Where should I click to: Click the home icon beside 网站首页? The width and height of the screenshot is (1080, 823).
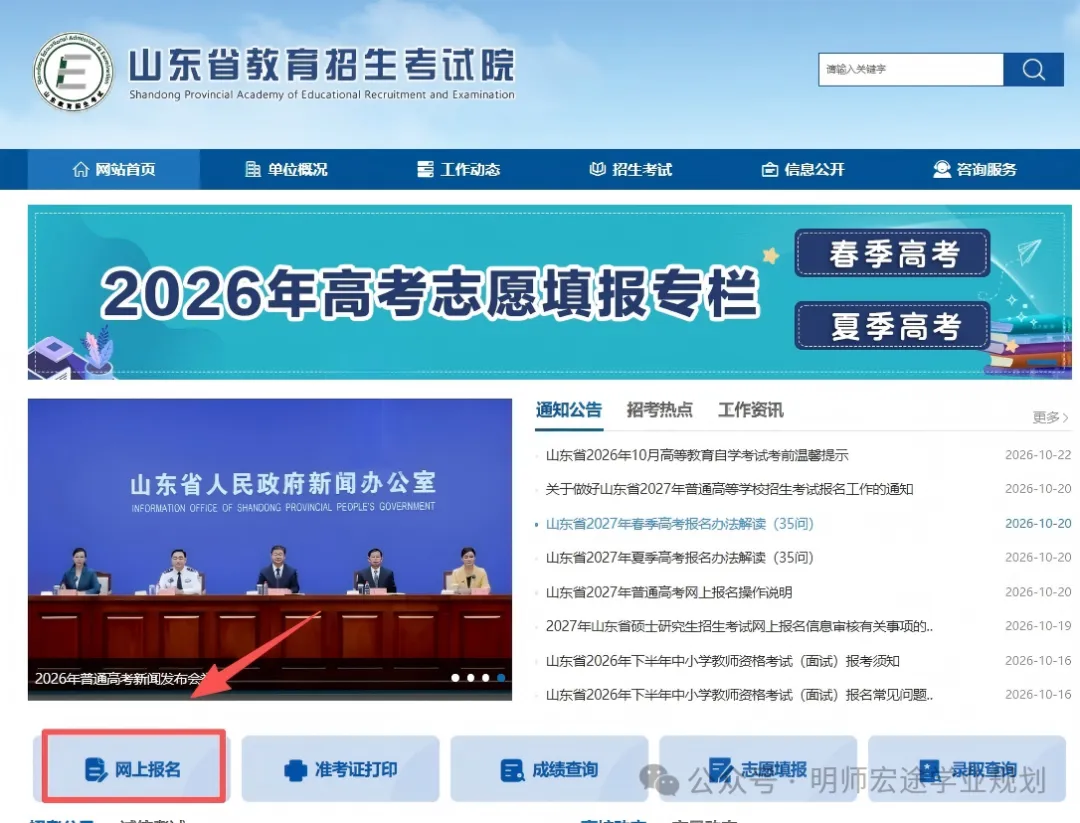pyautogui.click(x=81, y=169)
